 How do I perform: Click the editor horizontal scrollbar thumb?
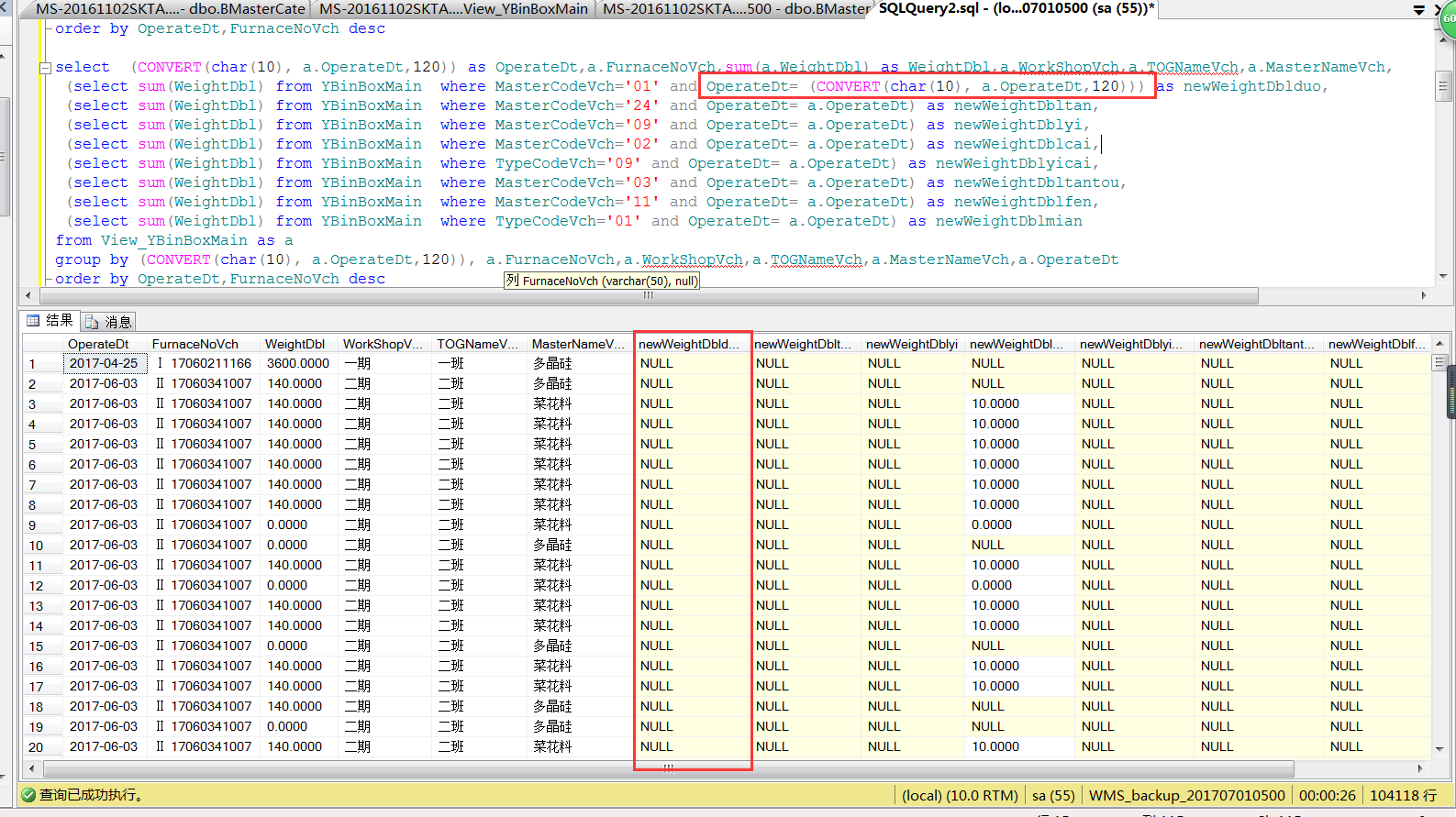[x=648, y=295]
